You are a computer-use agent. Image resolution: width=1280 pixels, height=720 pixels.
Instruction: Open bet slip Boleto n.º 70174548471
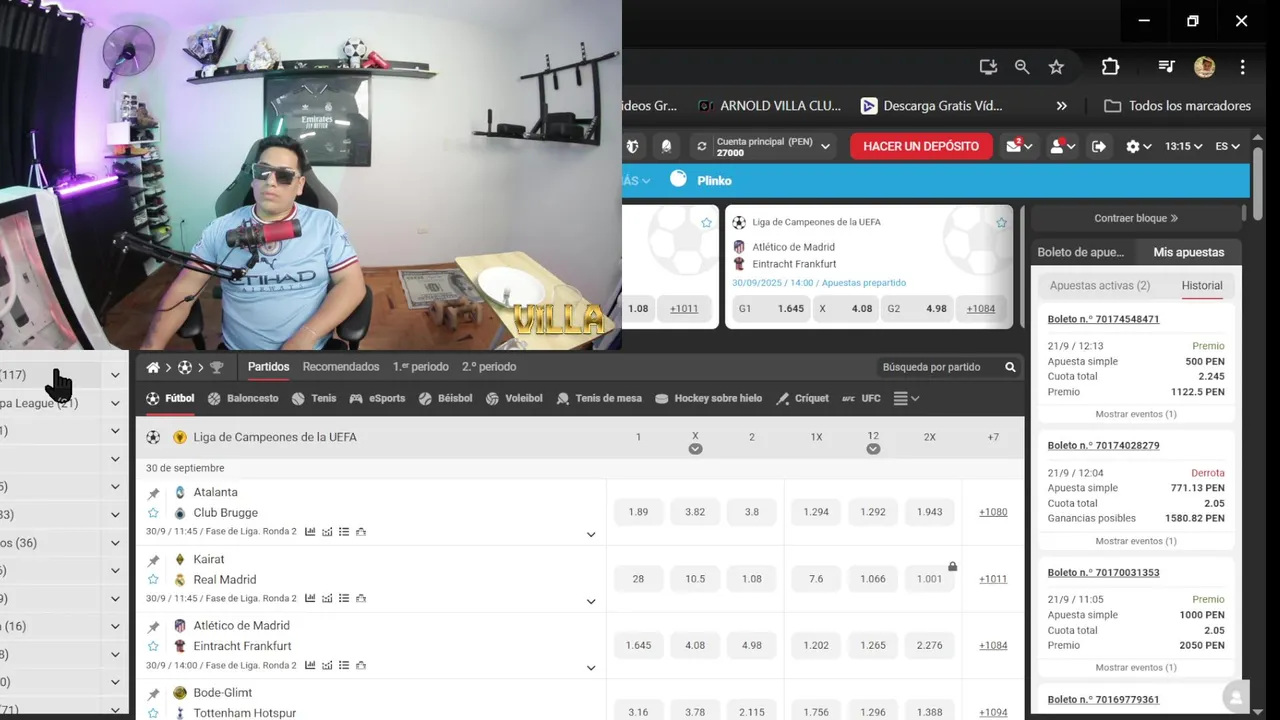(1103, 319)
